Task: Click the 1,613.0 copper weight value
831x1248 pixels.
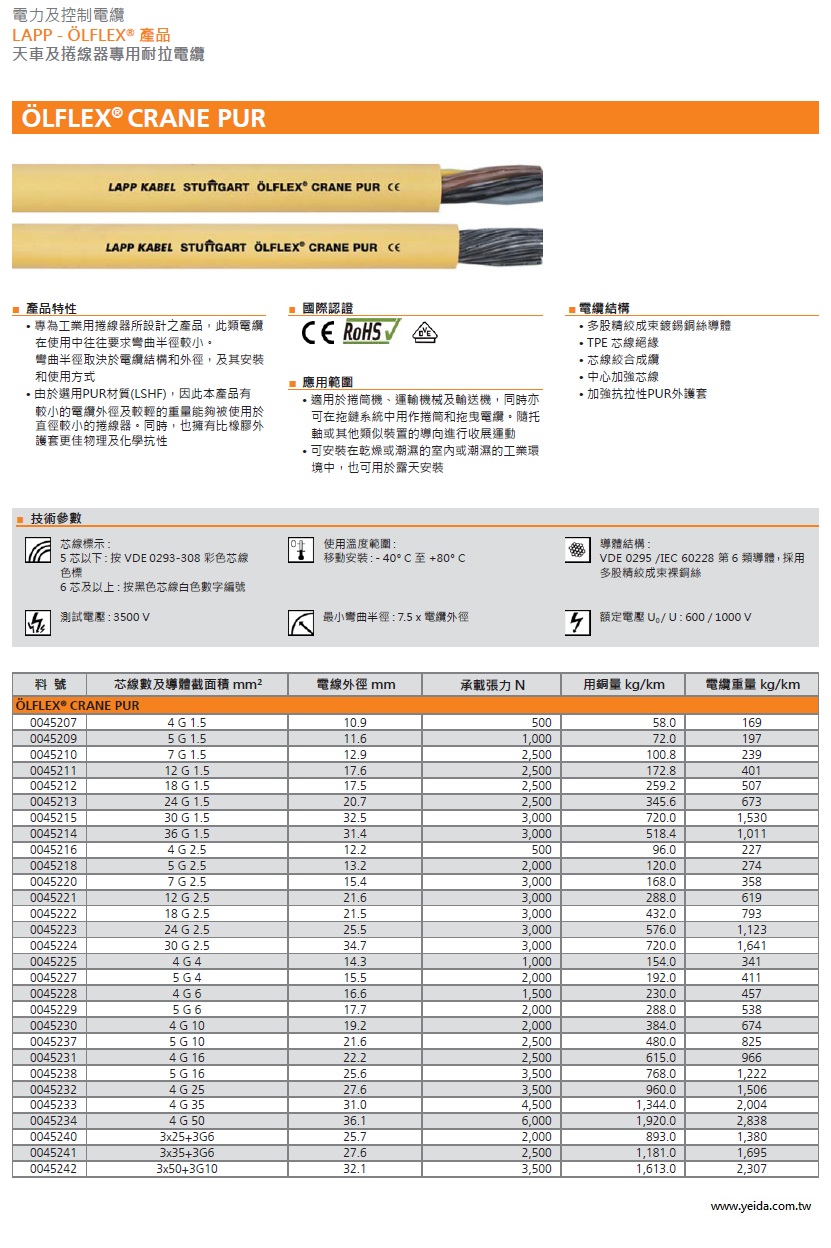Action: tap(656, 1169)
